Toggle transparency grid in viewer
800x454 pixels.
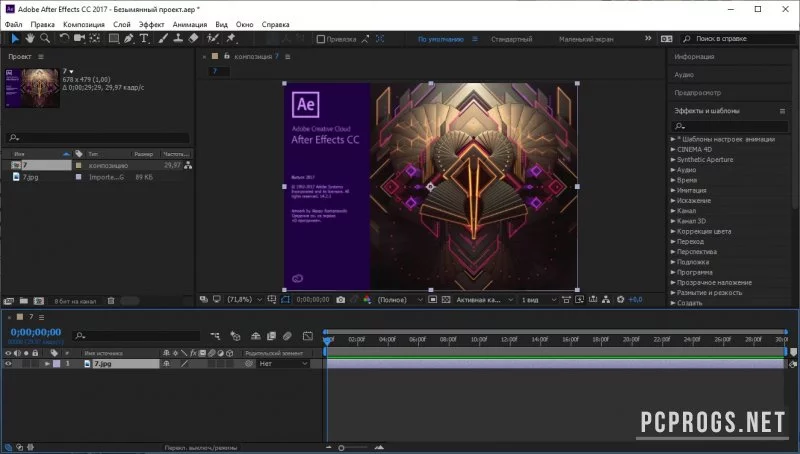click(x=446, y=300)
